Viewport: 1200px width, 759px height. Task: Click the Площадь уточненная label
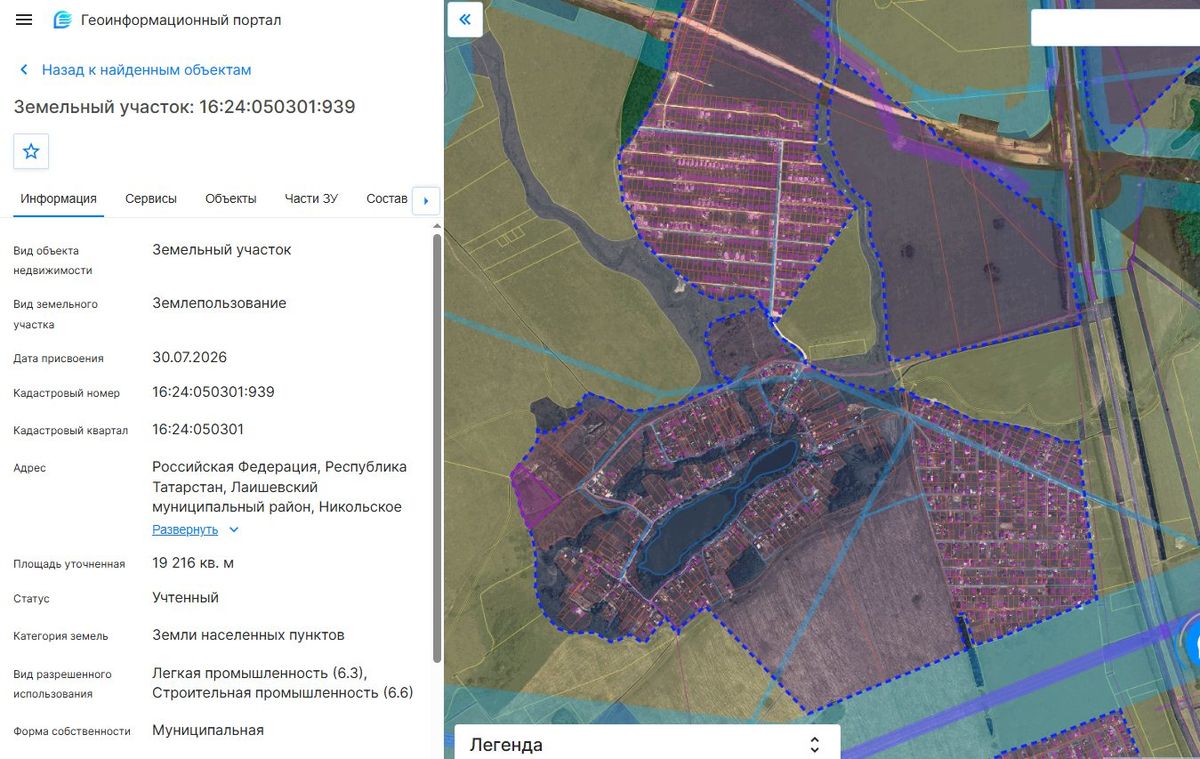tap(69, 564)
